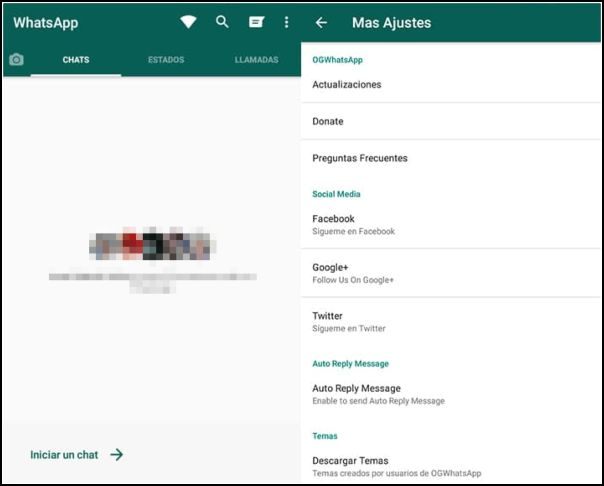Switch to the CHATS tab
The height and width of the screenshot is (486, 604).
(x=76, y=60)
